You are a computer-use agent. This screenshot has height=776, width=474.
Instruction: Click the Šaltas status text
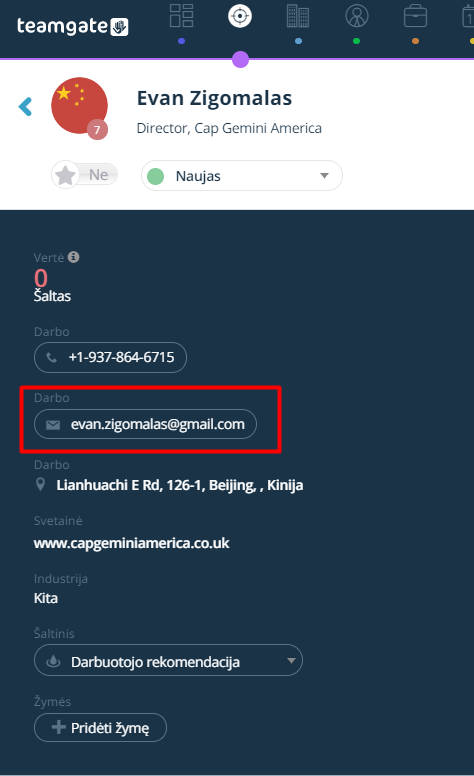click(52, 296)
